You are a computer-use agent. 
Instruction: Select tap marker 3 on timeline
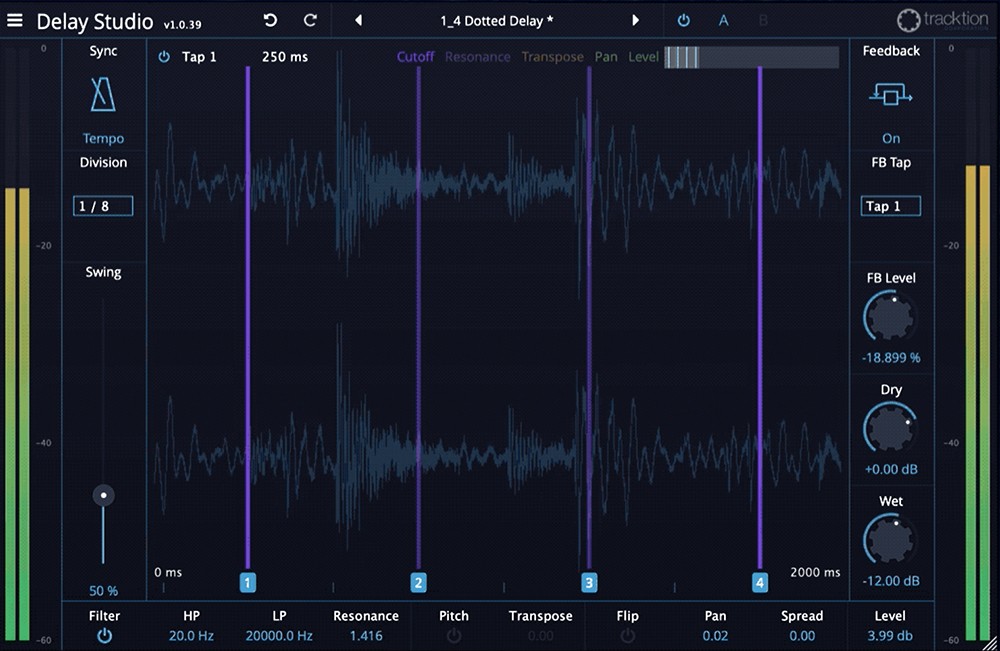(589, 582)
